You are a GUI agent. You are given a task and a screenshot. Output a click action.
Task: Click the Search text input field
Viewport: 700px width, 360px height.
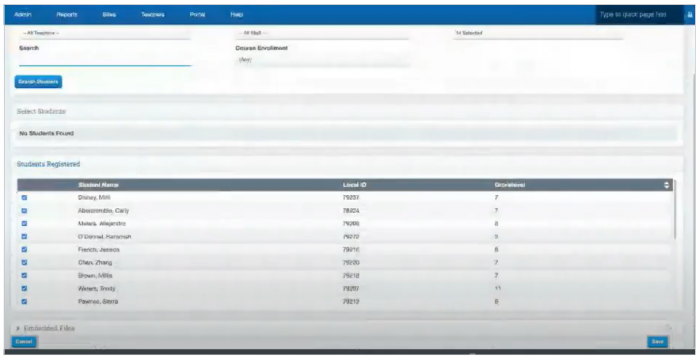[105, 60]
